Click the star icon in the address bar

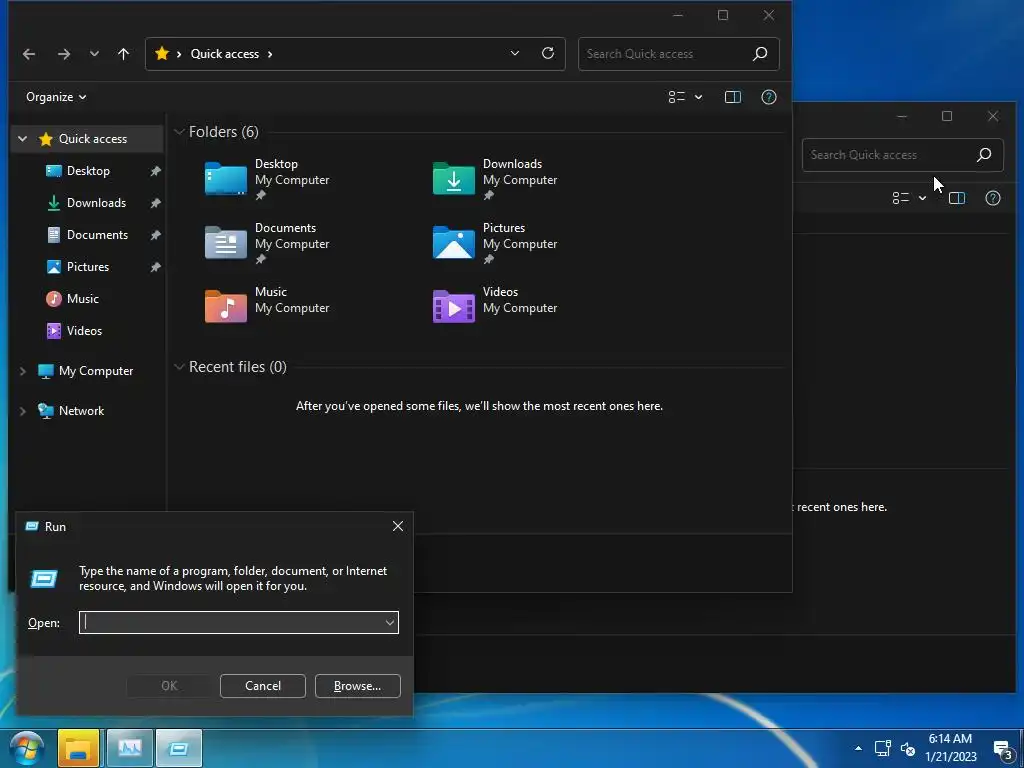coord(162,54)
